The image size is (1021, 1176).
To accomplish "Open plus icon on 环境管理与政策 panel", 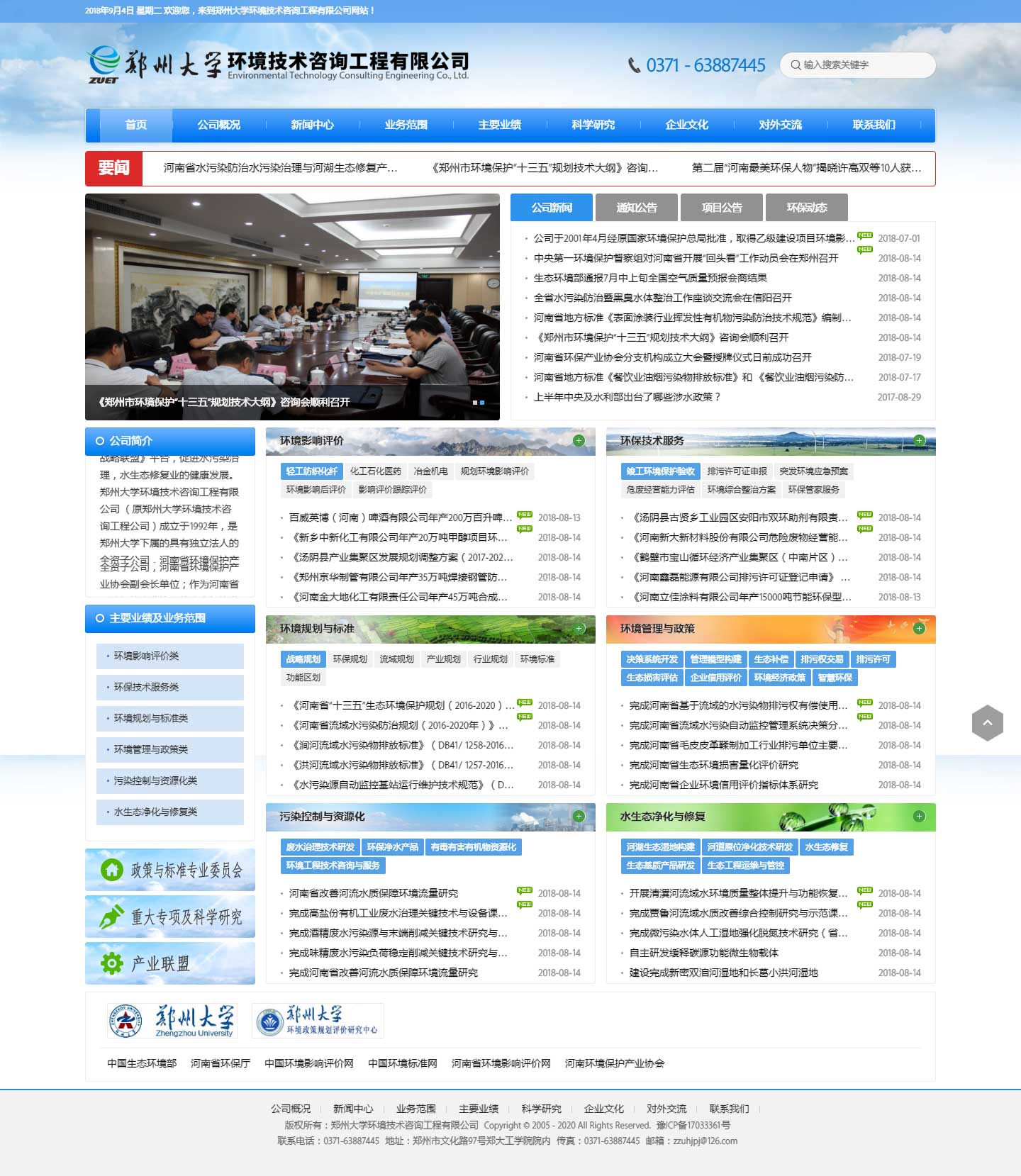I will (x=920, y=628).
